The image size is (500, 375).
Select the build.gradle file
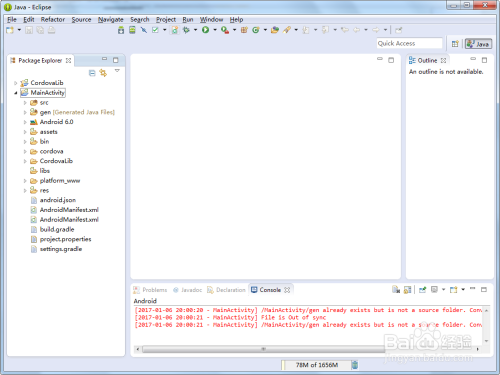[x=57, y=229]
